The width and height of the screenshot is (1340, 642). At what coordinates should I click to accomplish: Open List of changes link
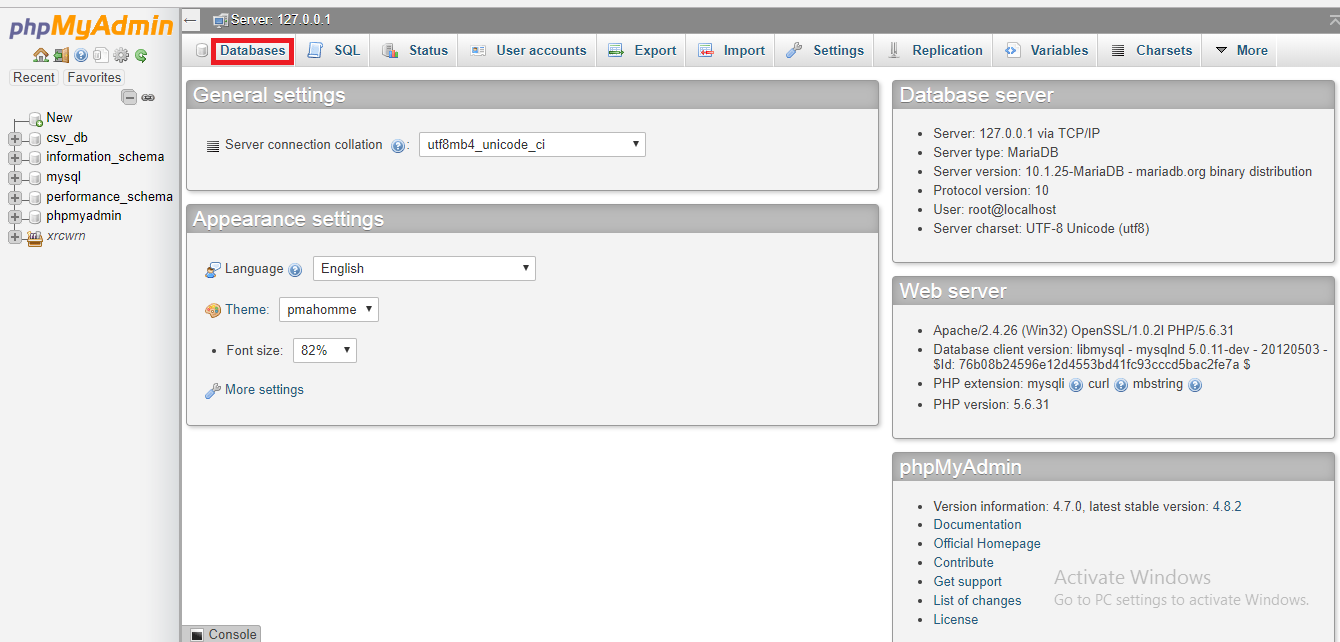click(977, 601)
